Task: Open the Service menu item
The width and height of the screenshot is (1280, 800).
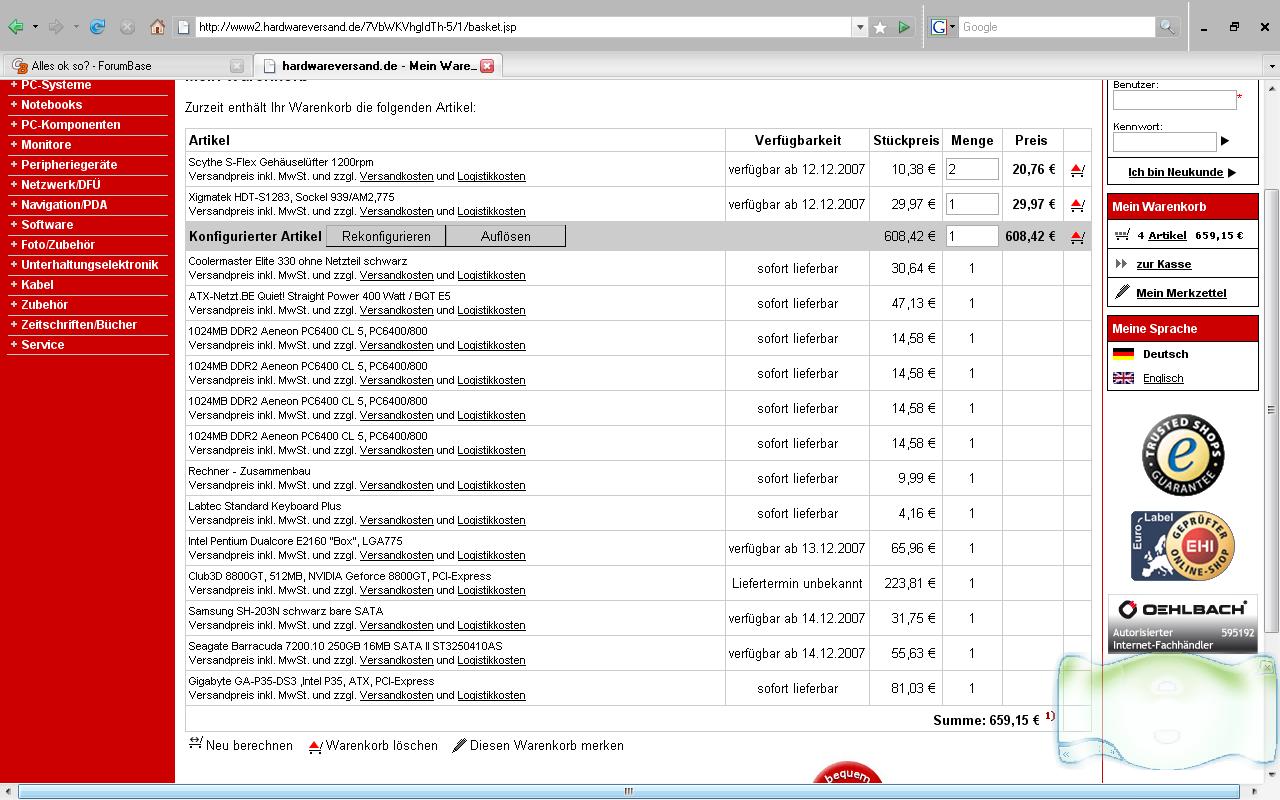Action: coord(42,345)
